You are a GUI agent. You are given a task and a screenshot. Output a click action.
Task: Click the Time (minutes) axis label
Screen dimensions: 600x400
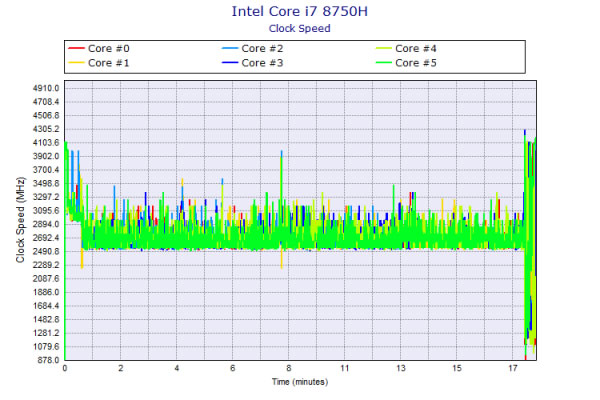(300, 382)
